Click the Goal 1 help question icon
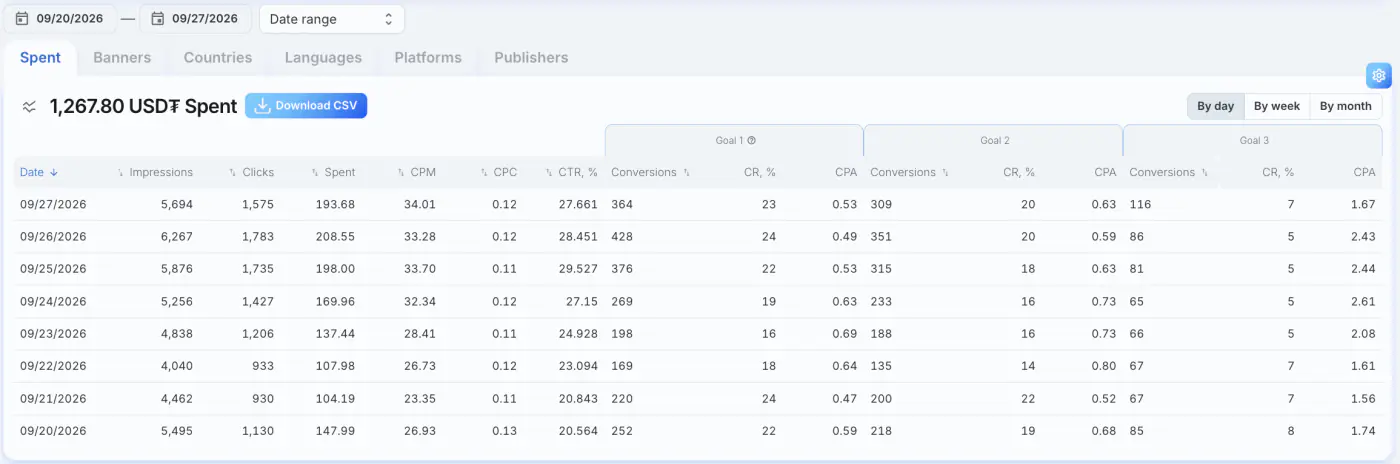 tap(751, 141)
